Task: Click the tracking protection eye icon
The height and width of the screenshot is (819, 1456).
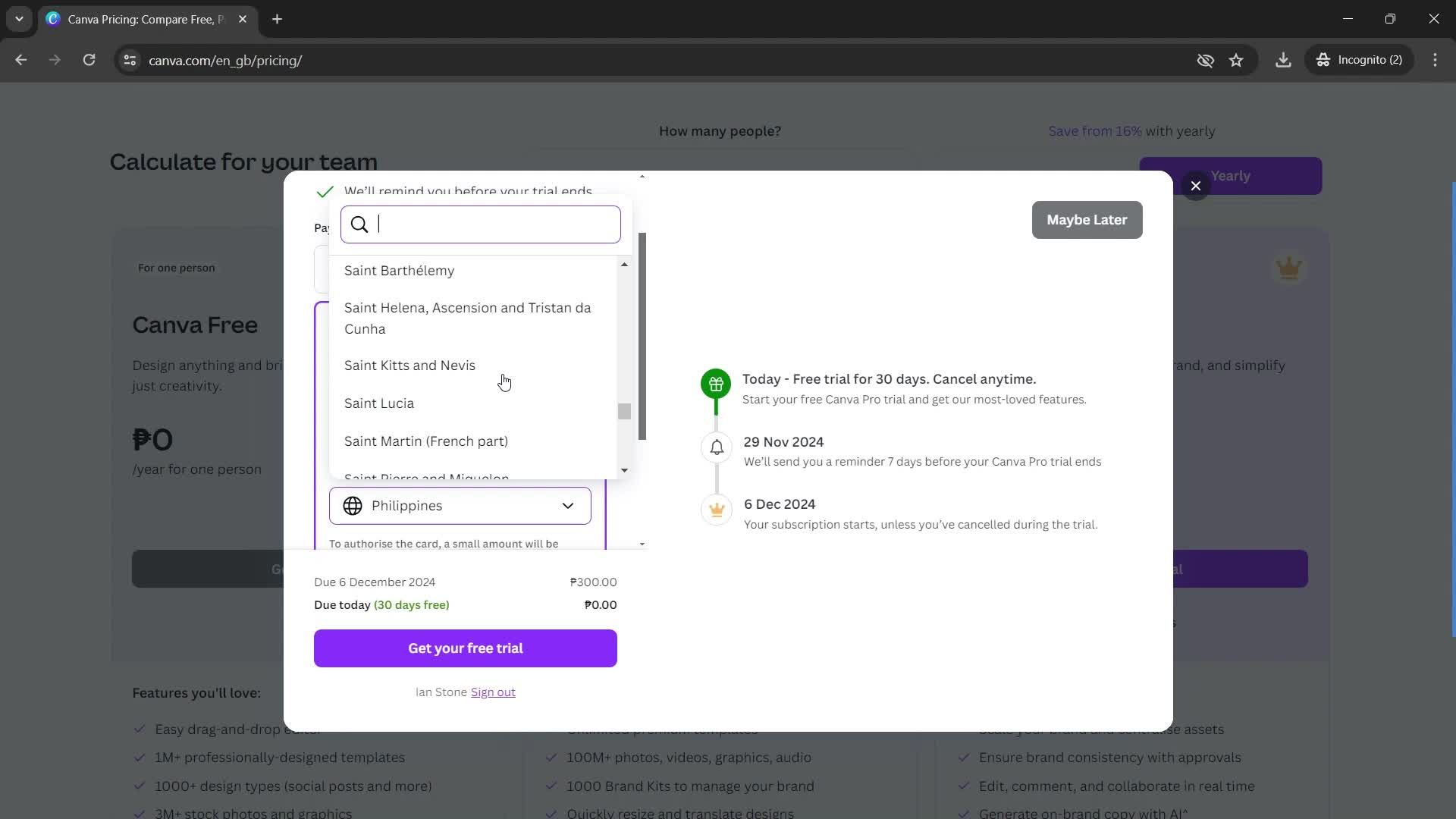Action: 1205,60
